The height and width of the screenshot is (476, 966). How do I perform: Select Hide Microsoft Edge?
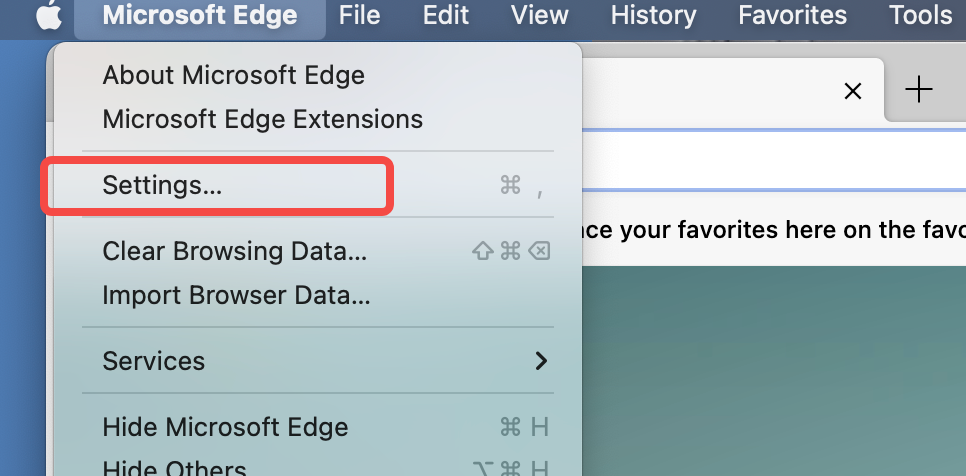[225, 427]
